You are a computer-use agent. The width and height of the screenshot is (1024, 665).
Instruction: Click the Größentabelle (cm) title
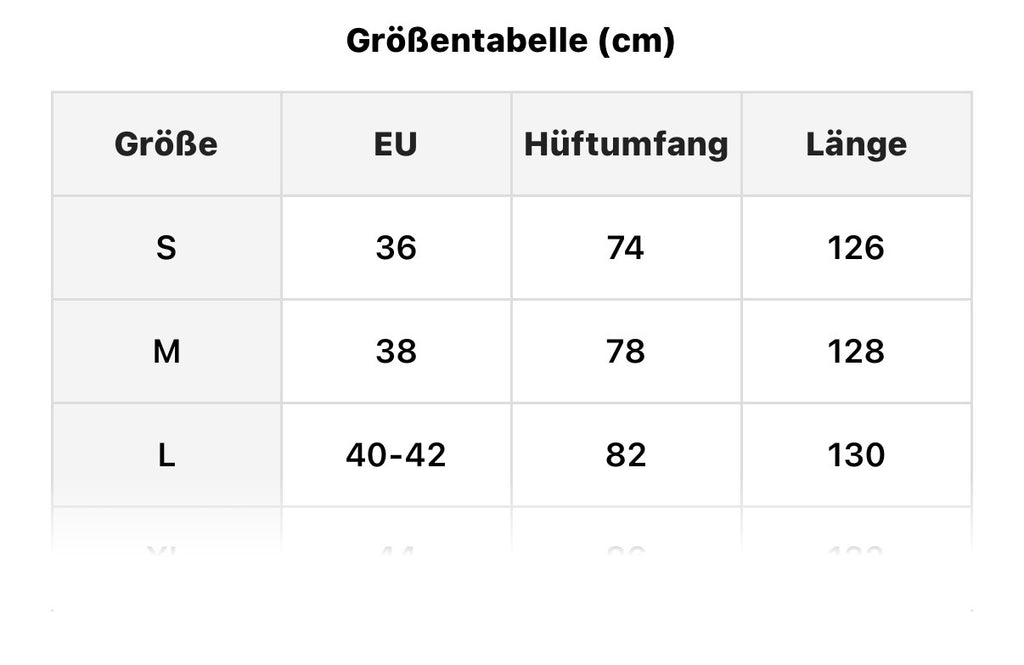511,41
